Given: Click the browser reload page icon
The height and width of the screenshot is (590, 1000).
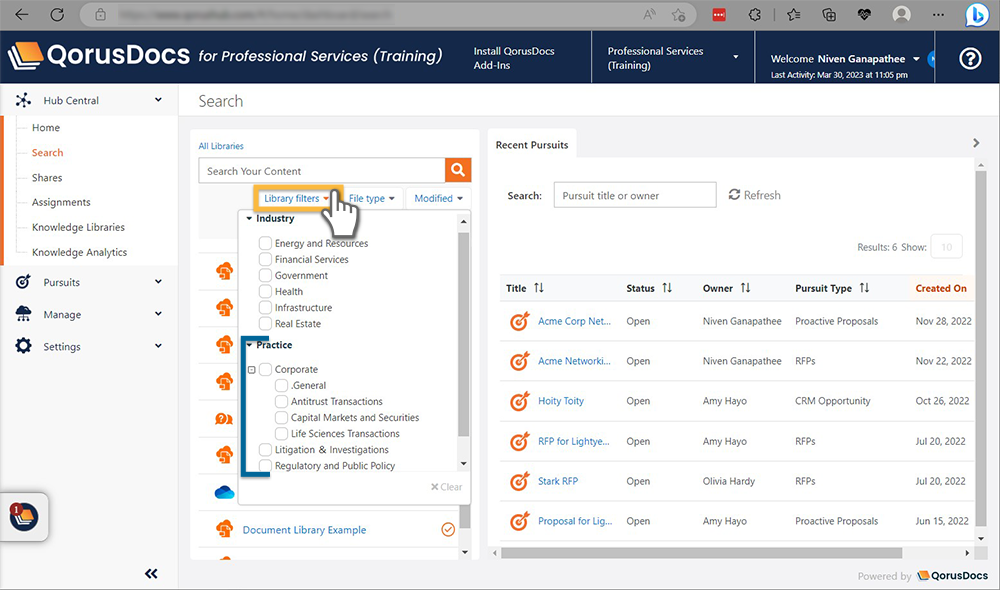Looking at the screenshot, I should (57, 15).
